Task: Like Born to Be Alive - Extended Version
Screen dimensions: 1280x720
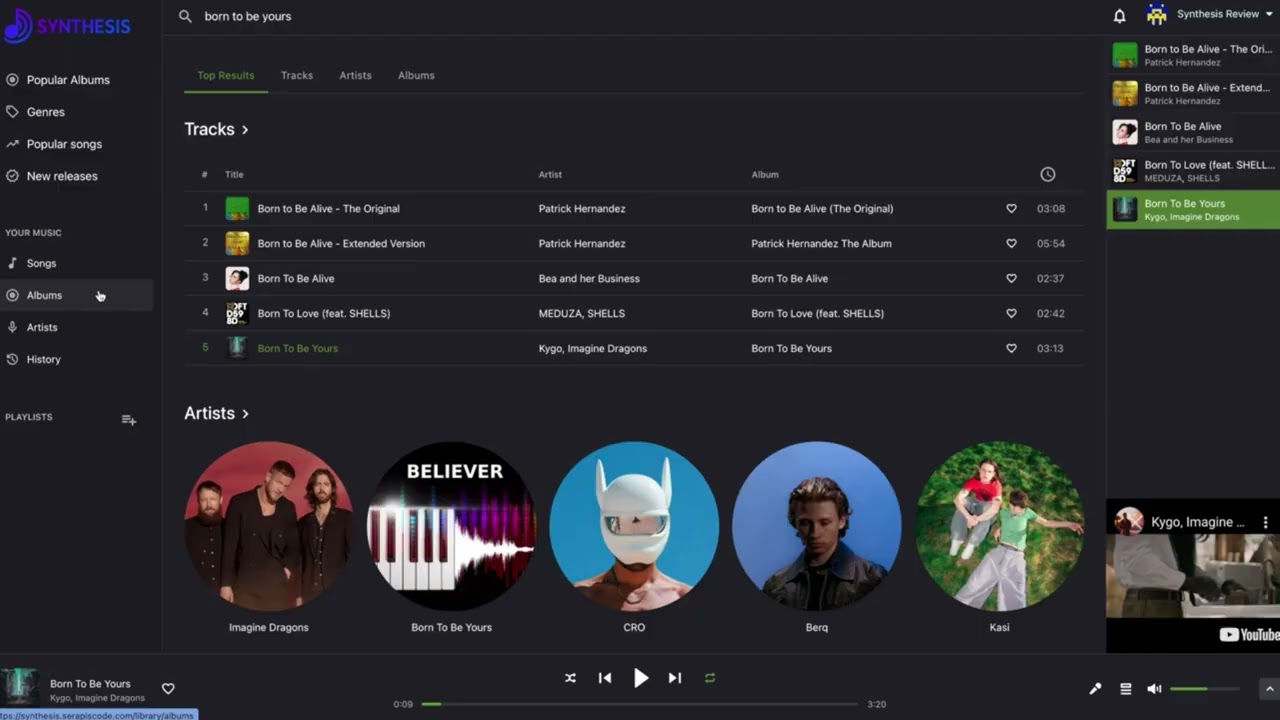Action: click(1011, 244)
